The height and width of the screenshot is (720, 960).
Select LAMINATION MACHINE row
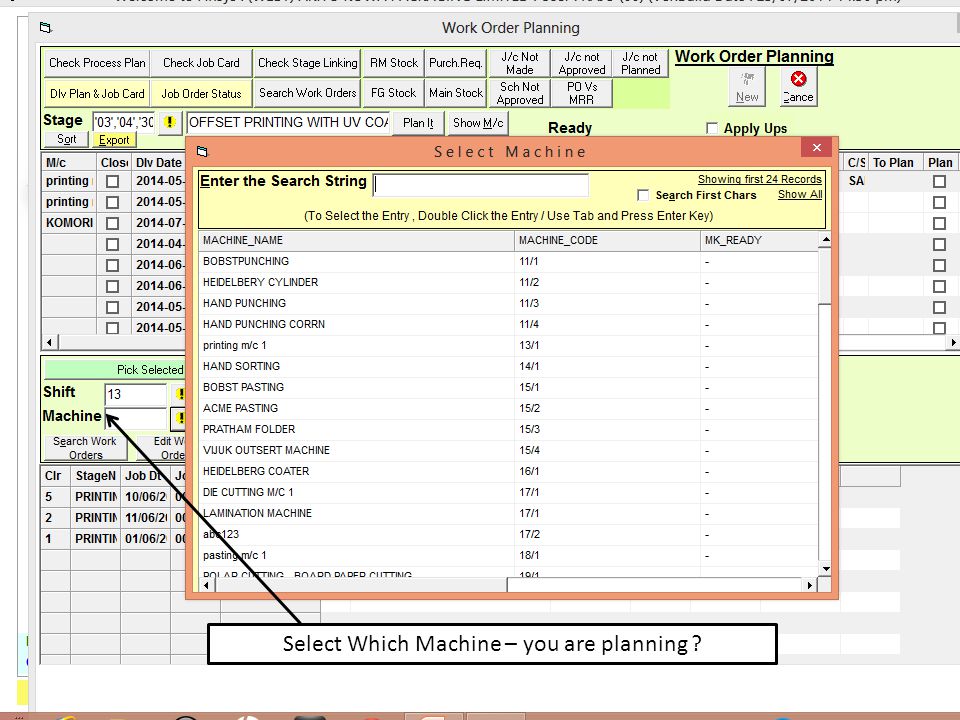point(509,513)
